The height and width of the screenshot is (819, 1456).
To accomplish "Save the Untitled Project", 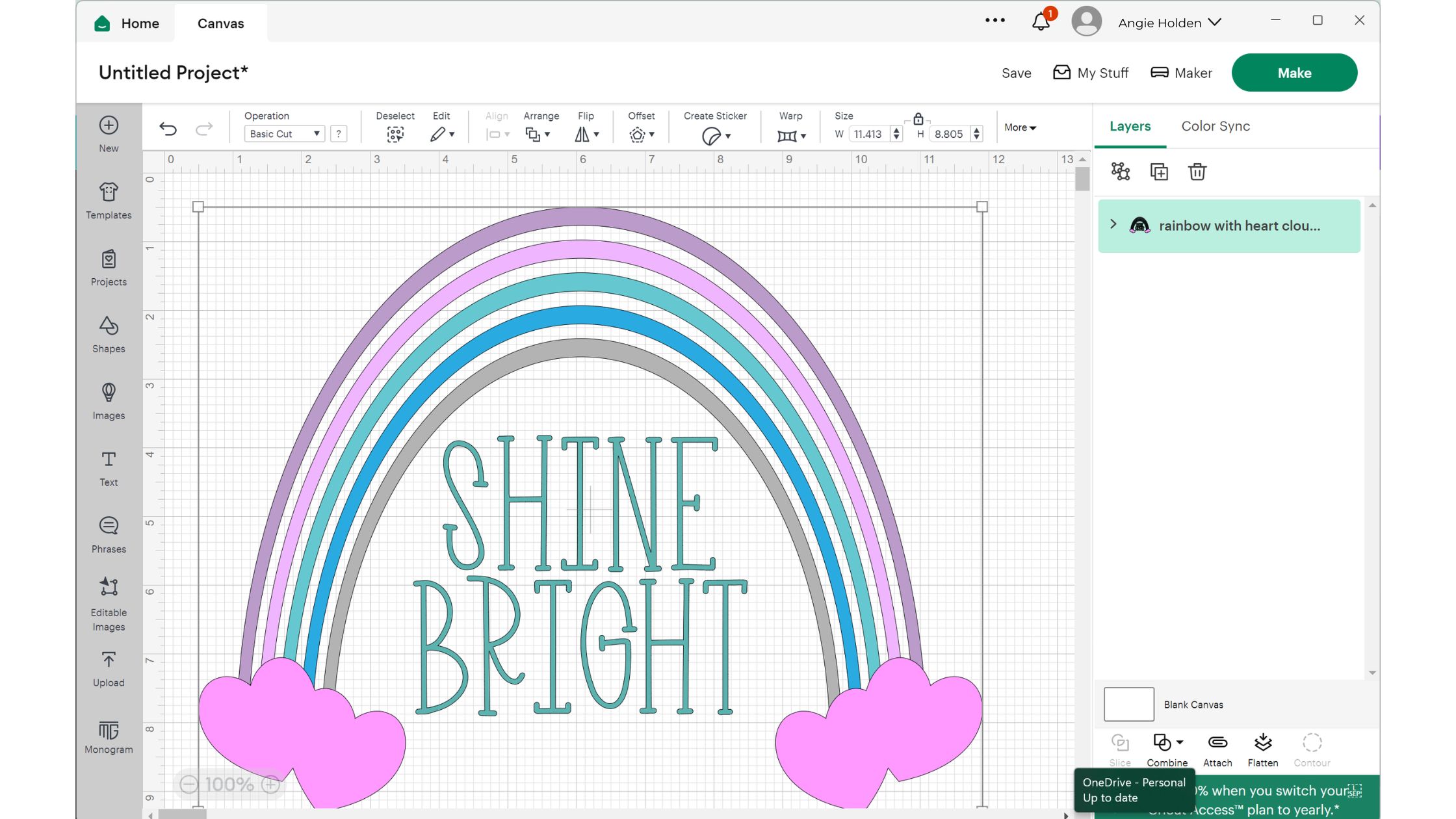I will (x=1016, y=73).
